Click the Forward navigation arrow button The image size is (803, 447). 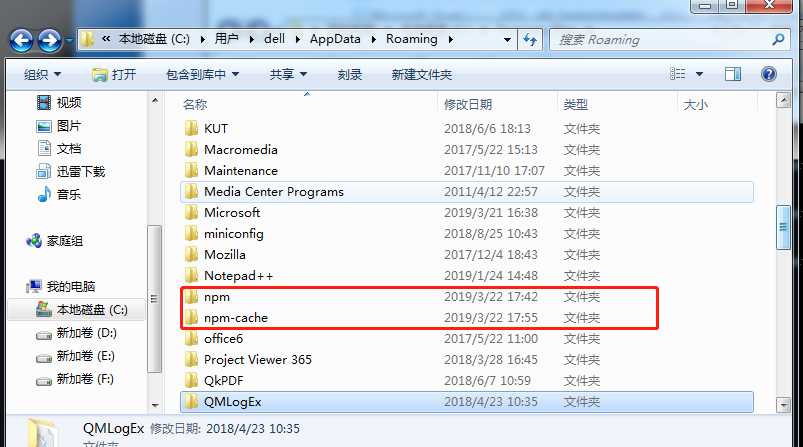coord(49,40)
